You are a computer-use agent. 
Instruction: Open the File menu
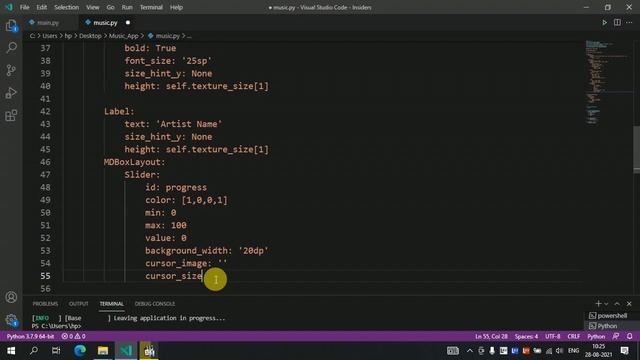pos(24,7)
